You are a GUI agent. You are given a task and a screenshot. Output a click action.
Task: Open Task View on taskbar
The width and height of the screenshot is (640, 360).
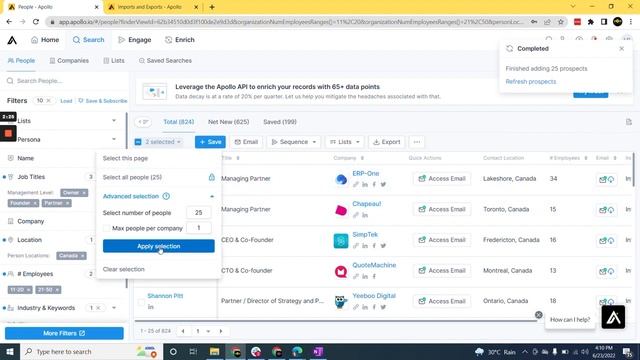click(193, 351)
